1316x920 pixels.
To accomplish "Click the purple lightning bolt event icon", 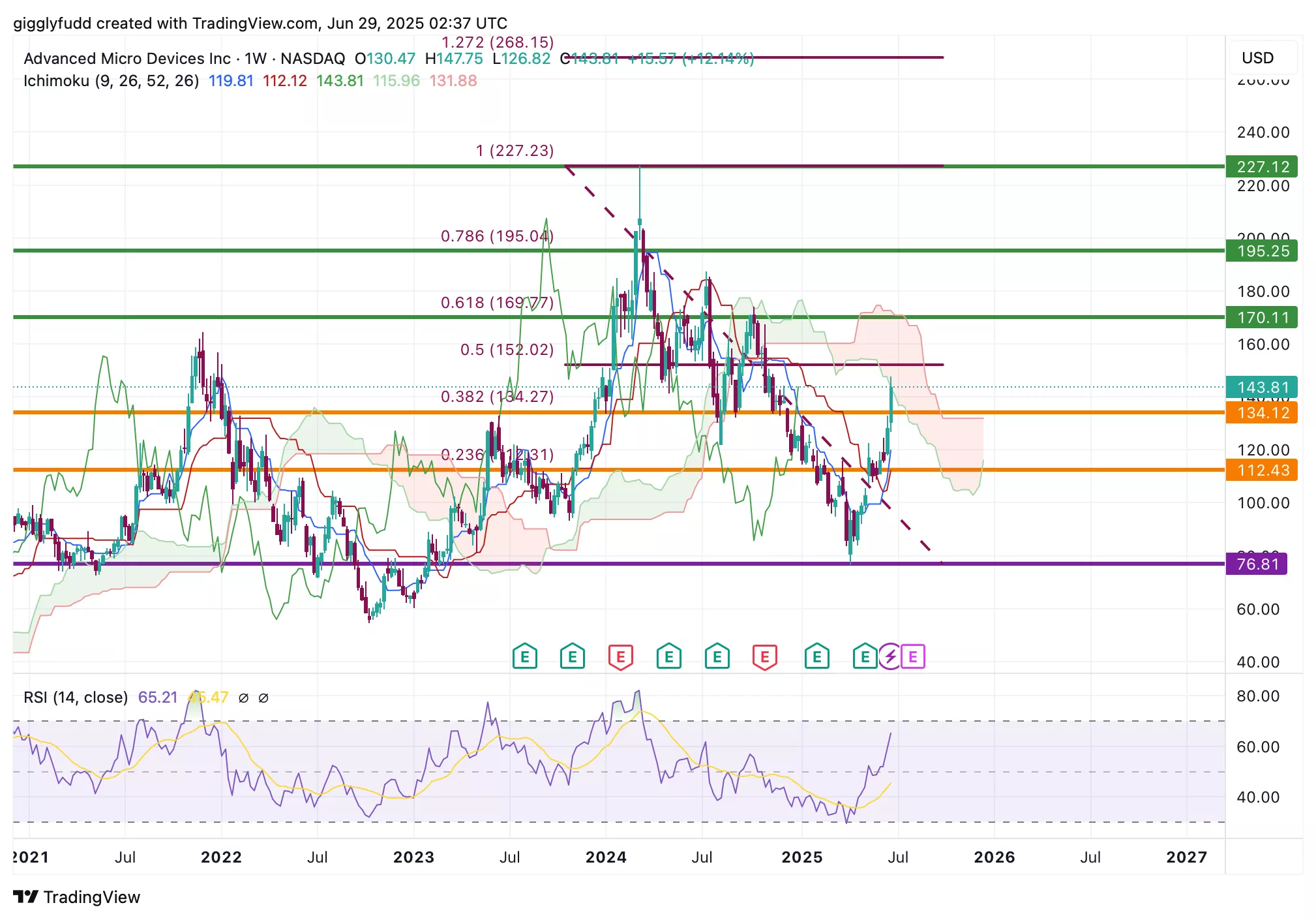I will (x=890, y=656).
